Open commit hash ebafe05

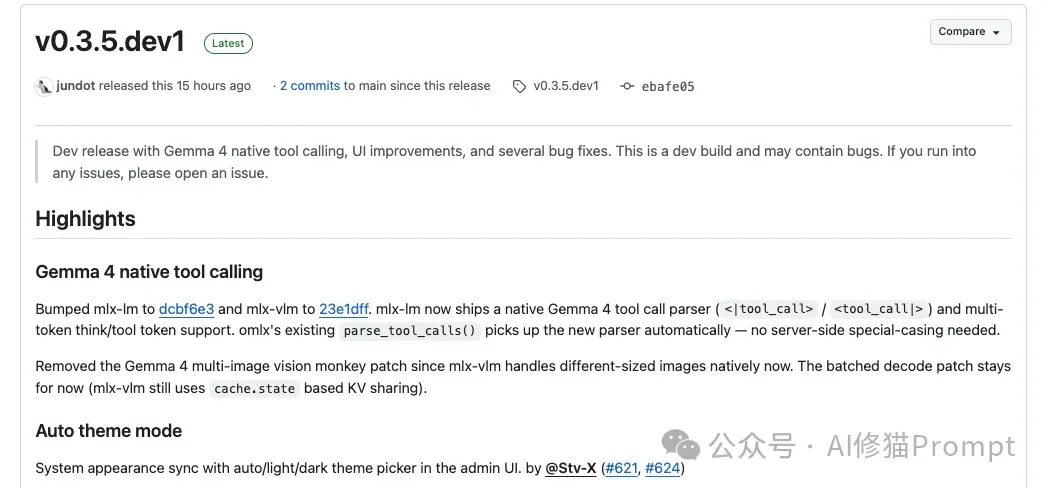[x=669, y=87]
